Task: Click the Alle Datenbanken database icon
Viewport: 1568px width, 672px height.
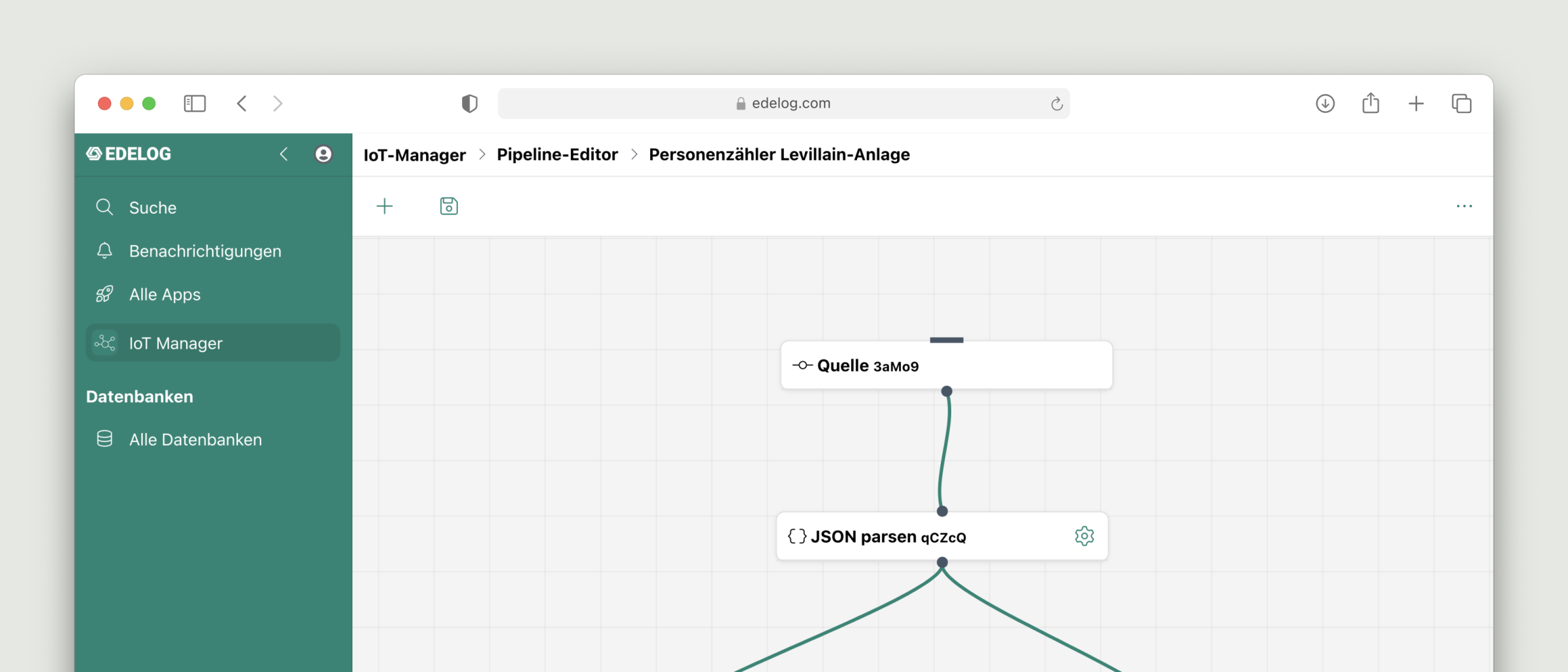Action: pos(105,439)
